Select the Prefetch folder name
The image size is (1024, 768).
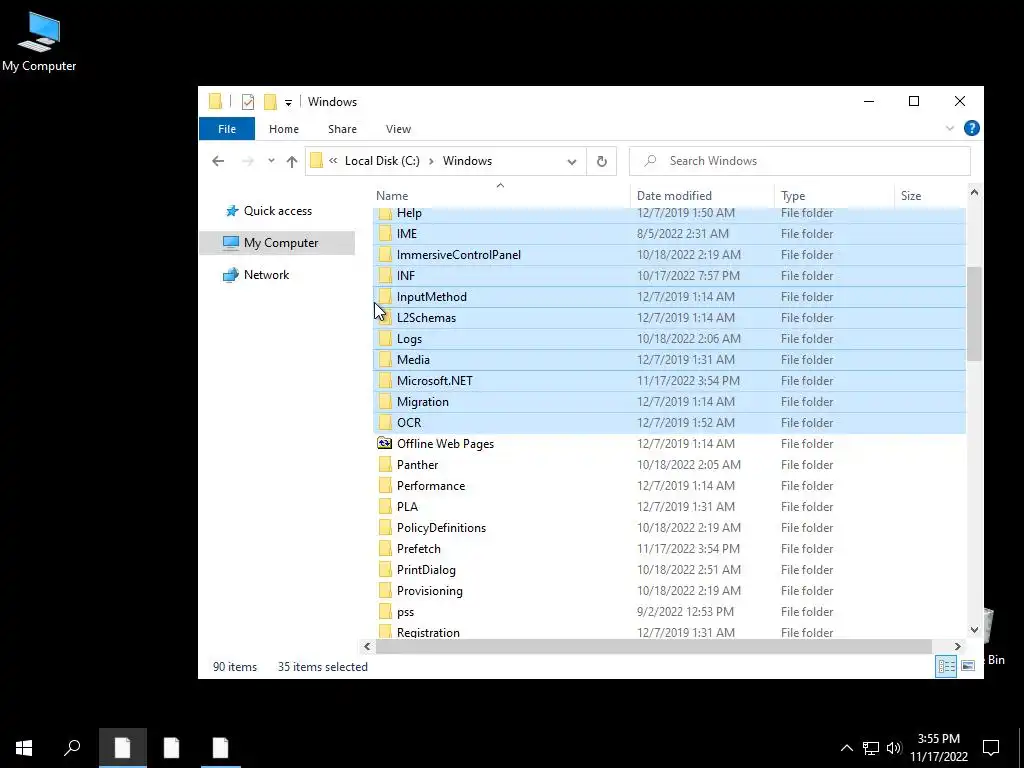[x=419, y=549]
